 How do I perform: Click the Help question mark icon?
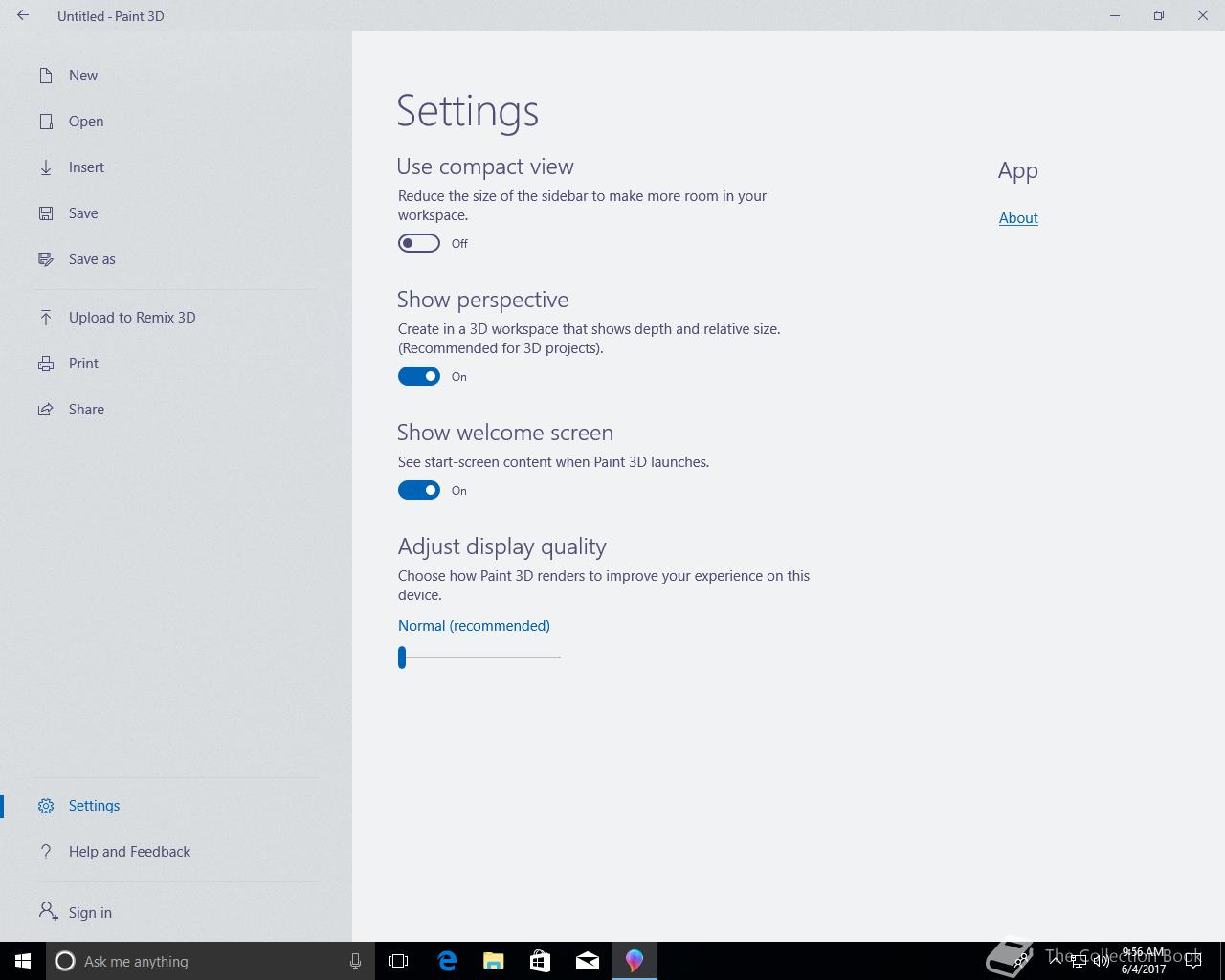46,852
